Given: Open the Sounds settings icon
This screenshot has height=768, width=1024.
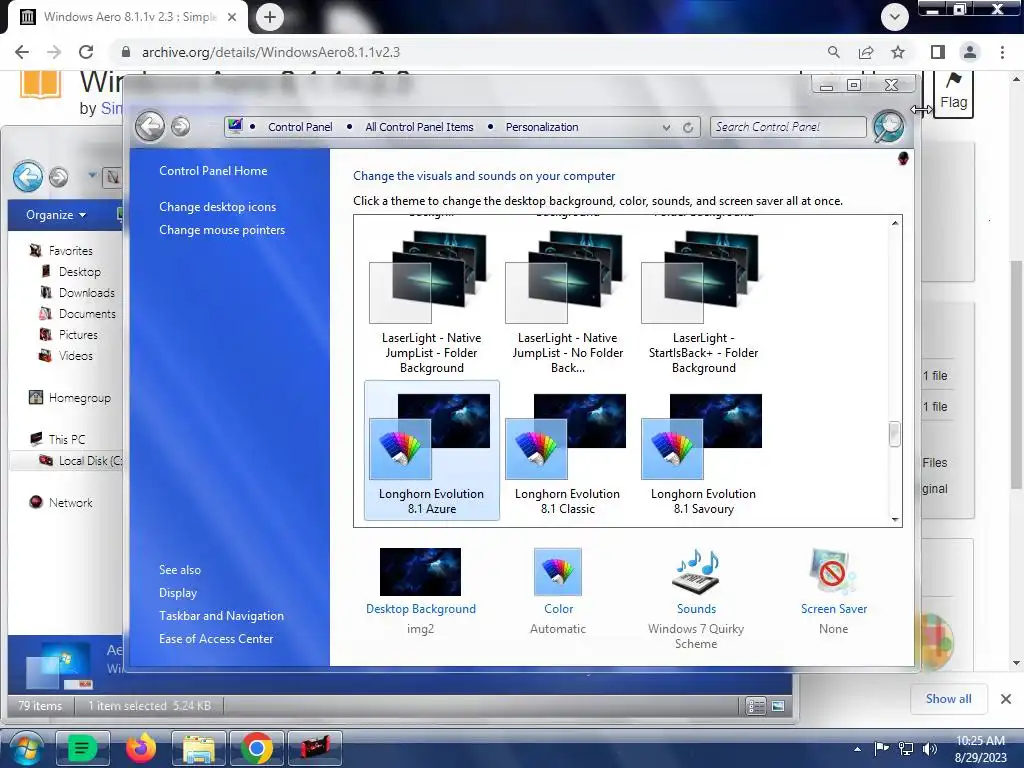Looking at the screenshot, I should point(696,571).
